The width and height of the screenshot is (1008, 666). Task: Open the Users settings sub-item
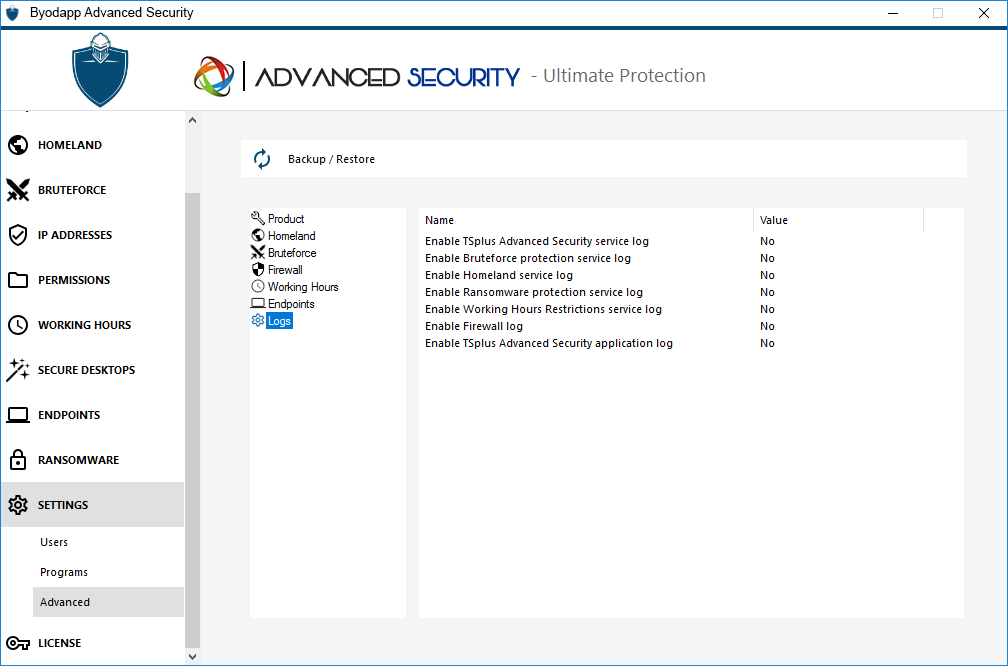pyautogui.click(x=108, y=543)
